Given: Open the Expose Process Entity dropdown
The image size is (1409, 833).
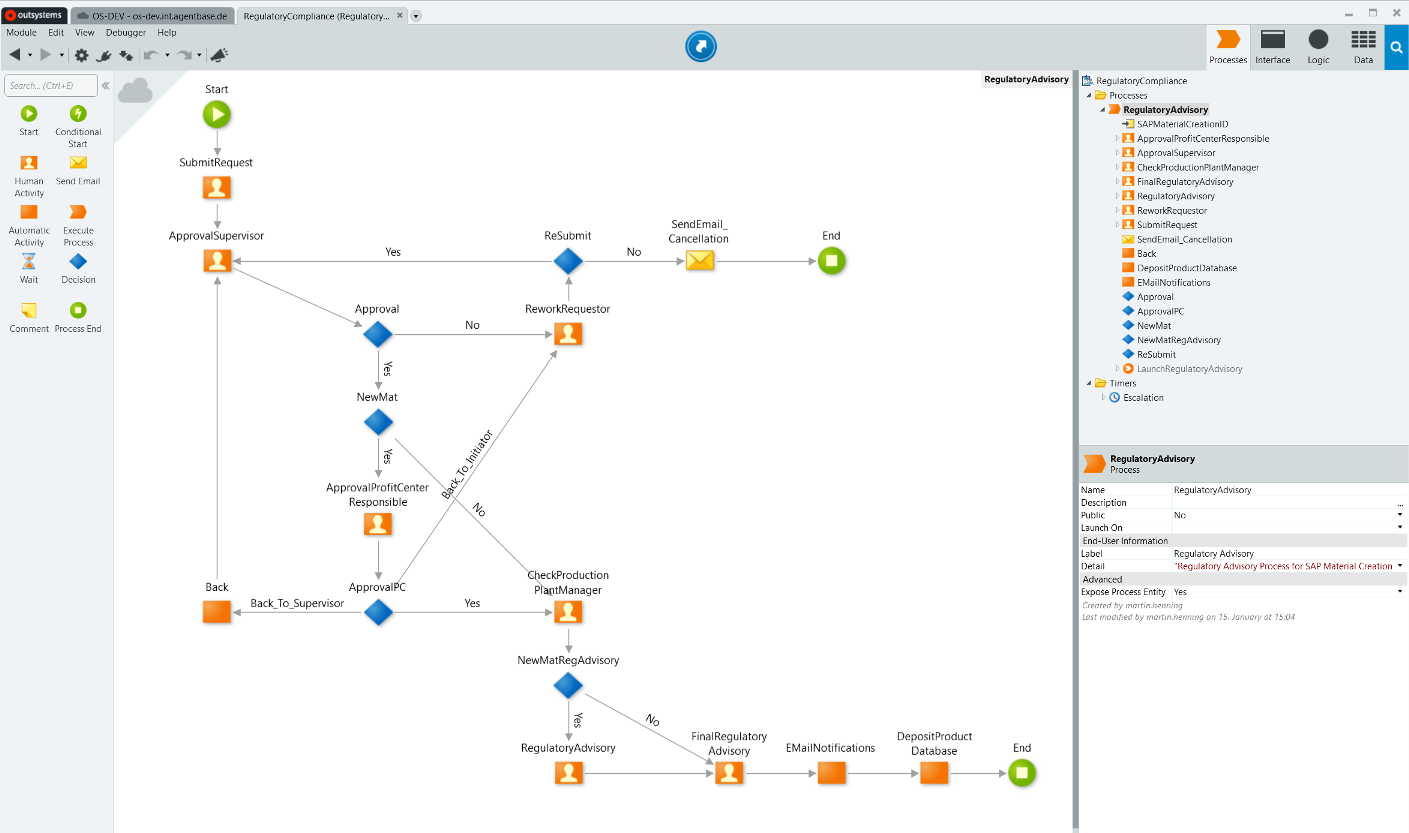Looking at the screenshot, I should point(1398,591).
